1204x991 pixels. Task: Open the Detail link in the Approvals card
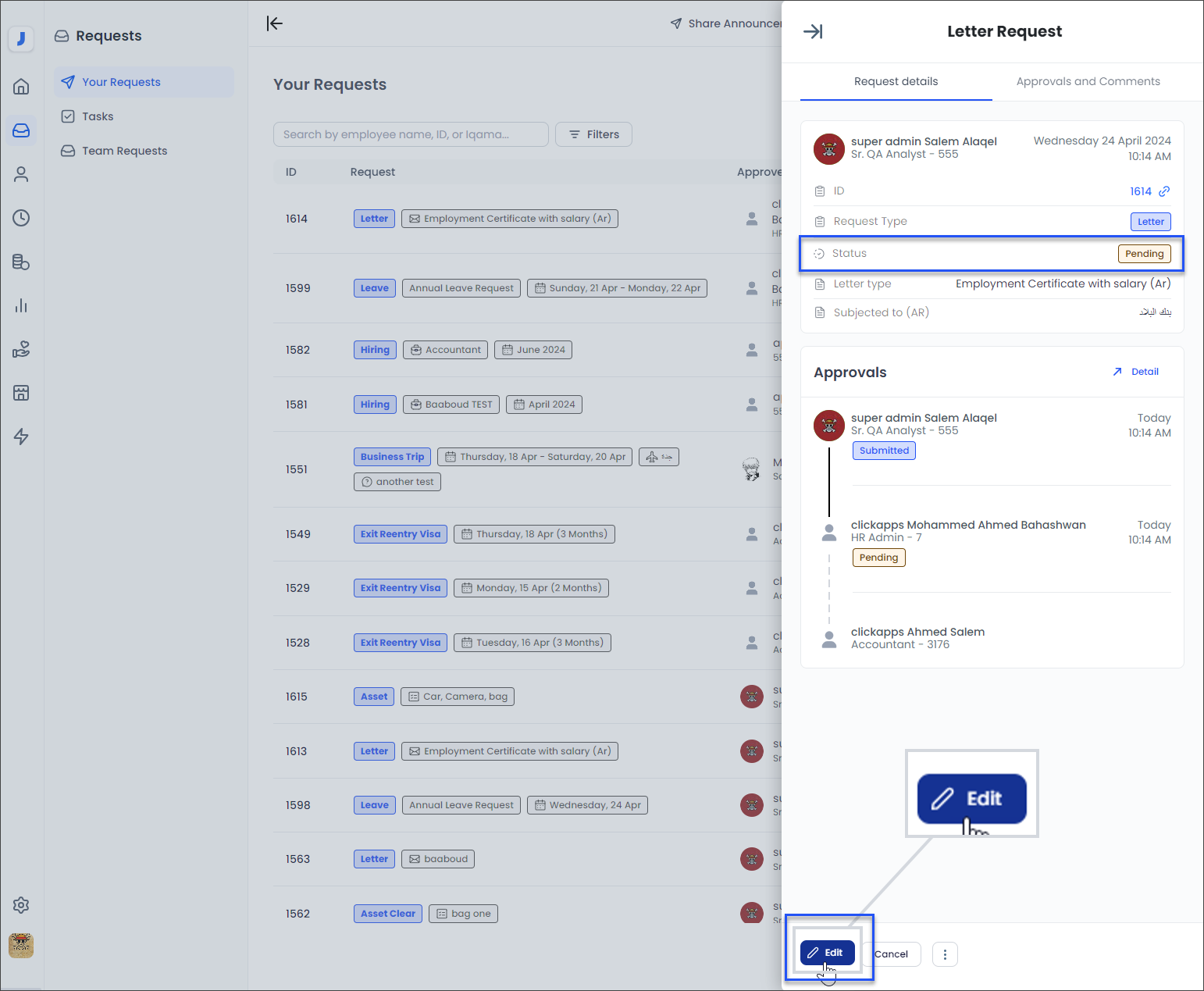[1135, 372]
